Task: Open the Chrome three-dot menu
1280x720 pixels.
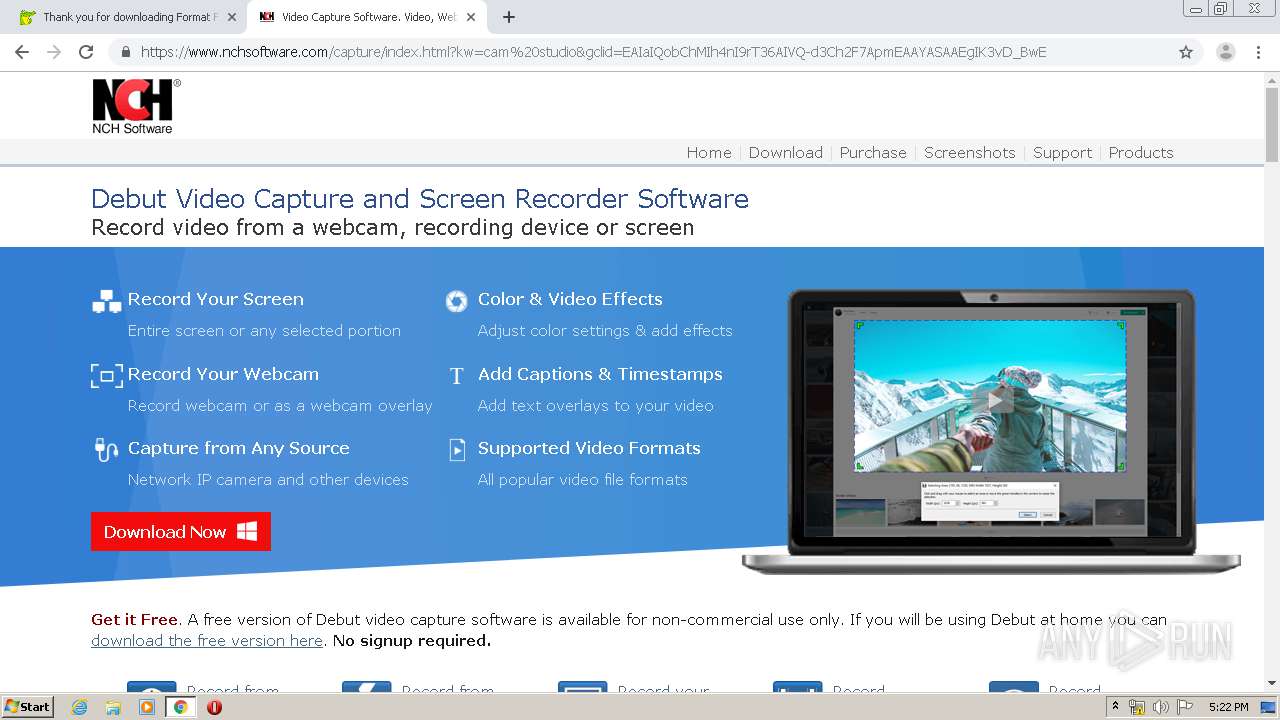Action: pos(1260,52)
